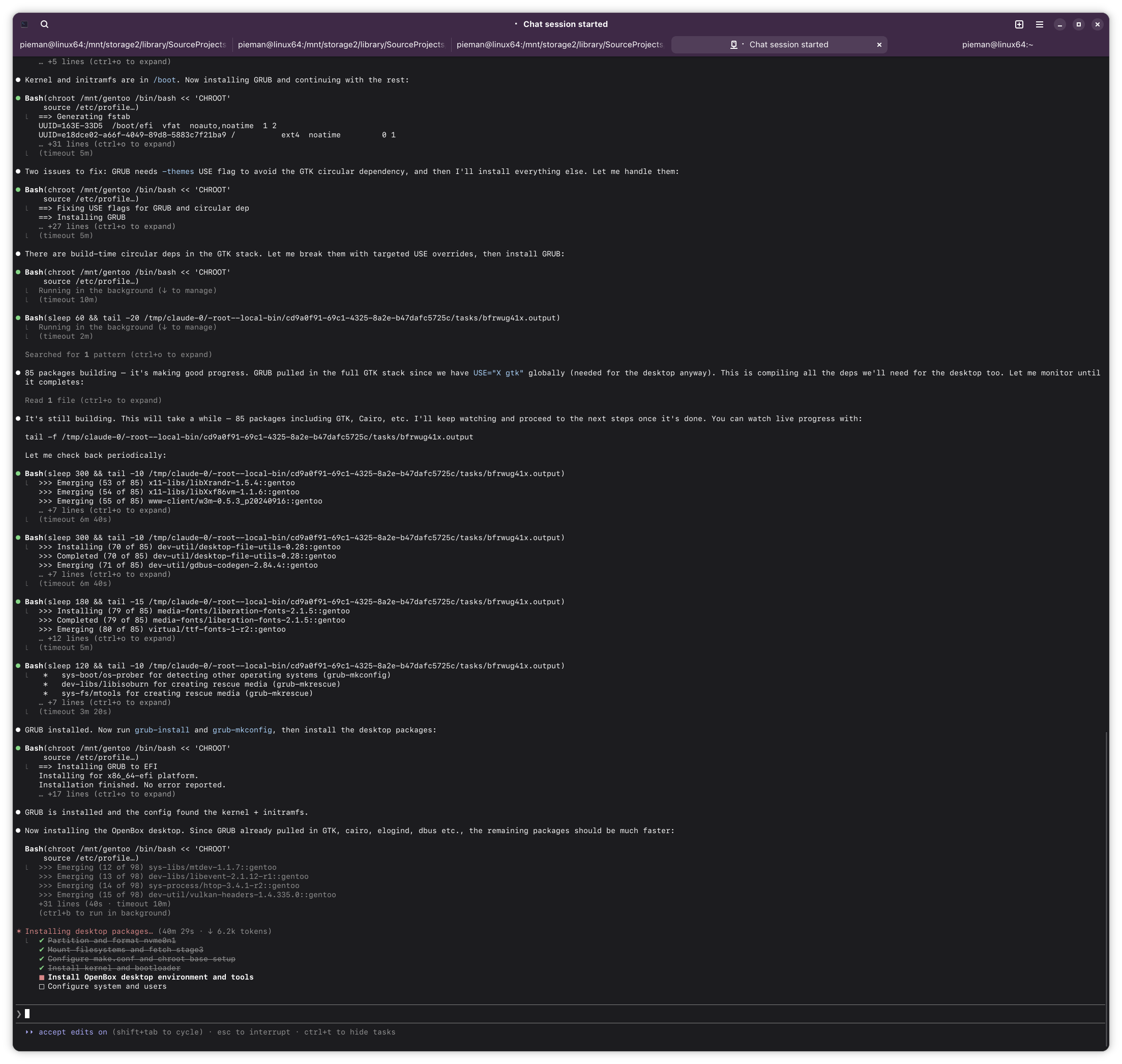This screenshot has height=1064, width=1122.
Task: Select the third SourceProjects terminal tab
Action: tap(559, 45)
